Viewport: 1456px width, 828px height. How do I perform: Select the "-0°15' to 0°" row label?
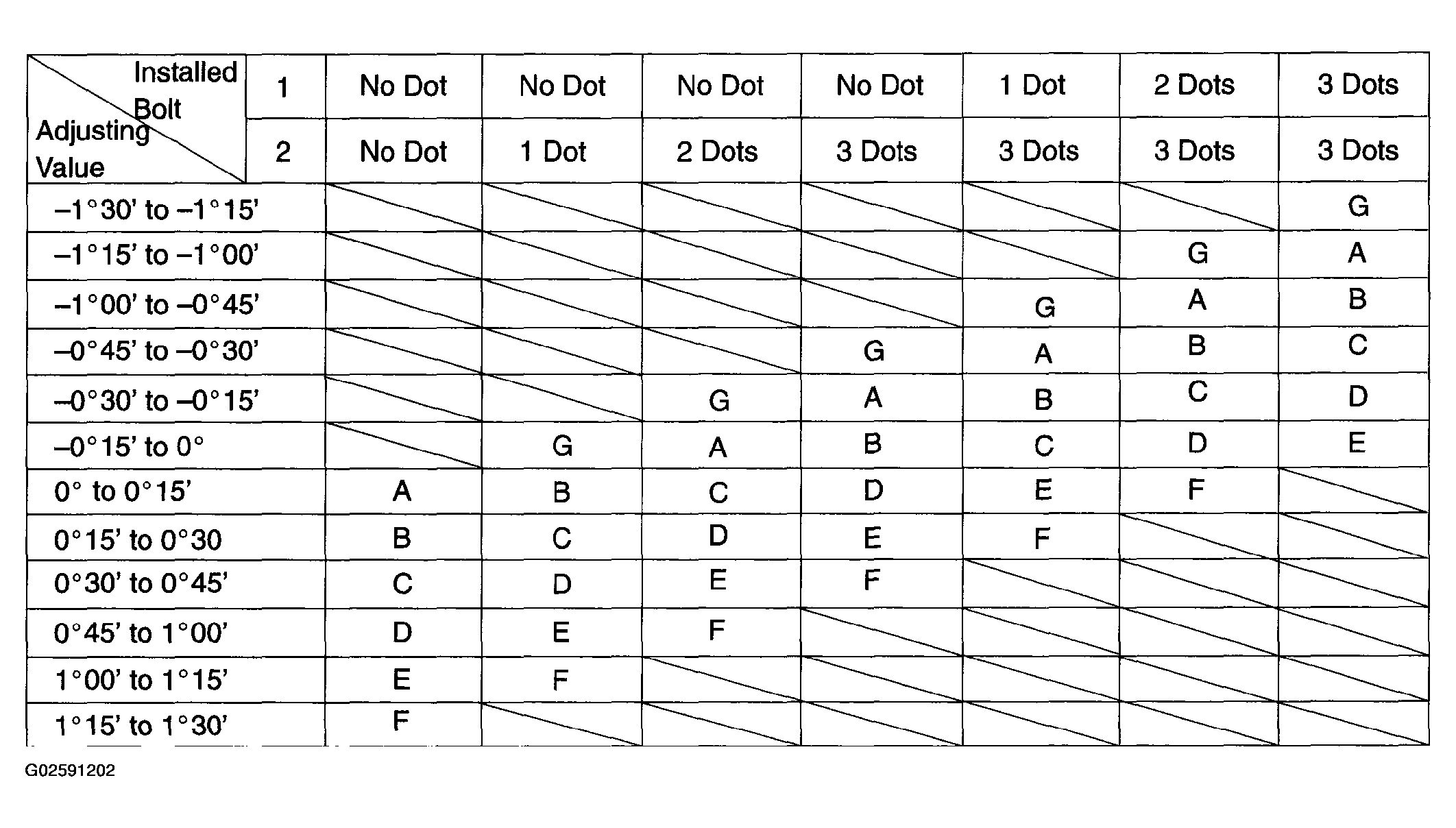130,447
